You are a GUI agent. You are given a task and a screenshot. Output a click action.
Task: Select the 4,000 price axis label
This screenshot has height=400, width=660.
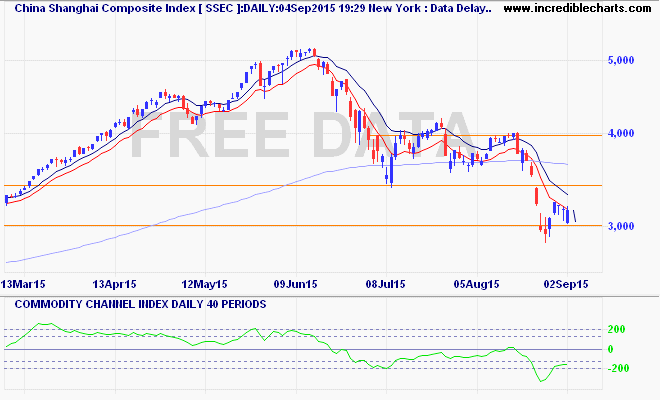click(x=621, y=133)
